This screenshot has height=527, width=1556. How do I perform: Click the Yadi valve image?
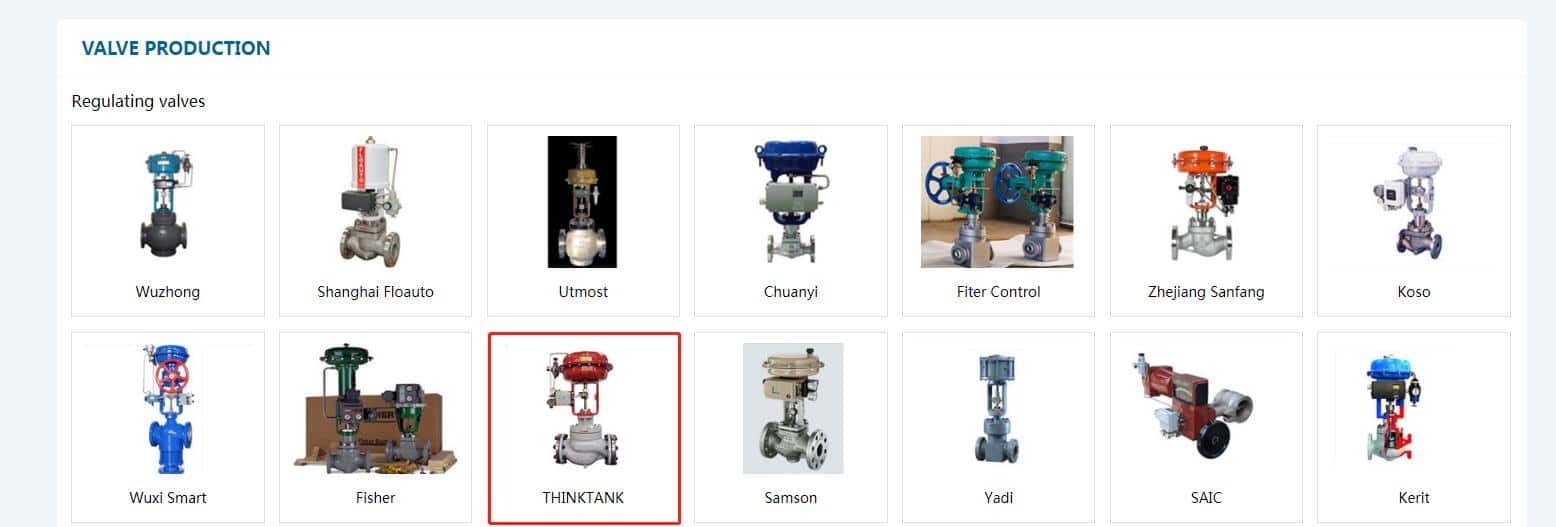[997, 408]
